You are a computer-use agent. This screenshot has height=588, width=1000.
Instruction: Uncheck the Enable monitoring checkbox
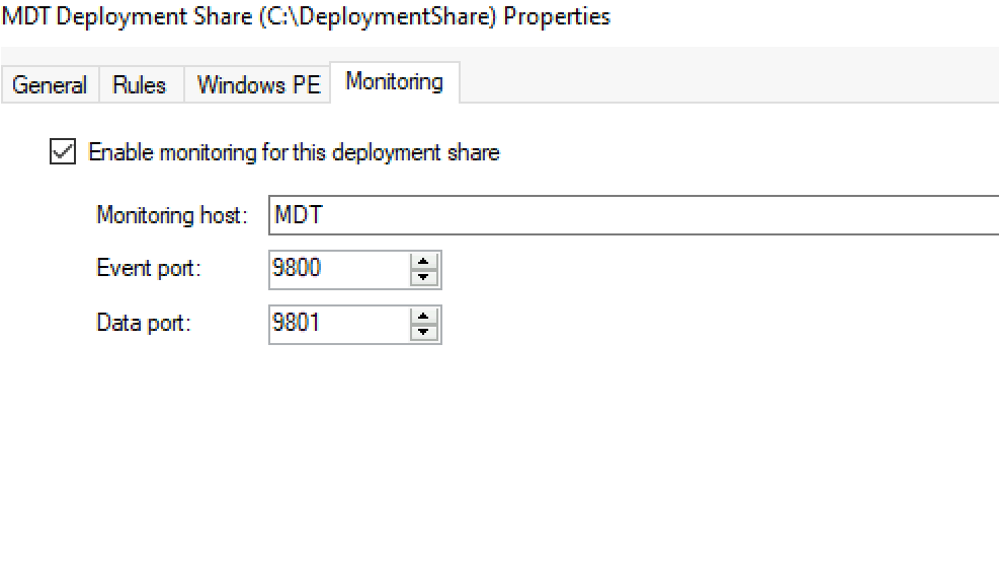tap(62, 152)
